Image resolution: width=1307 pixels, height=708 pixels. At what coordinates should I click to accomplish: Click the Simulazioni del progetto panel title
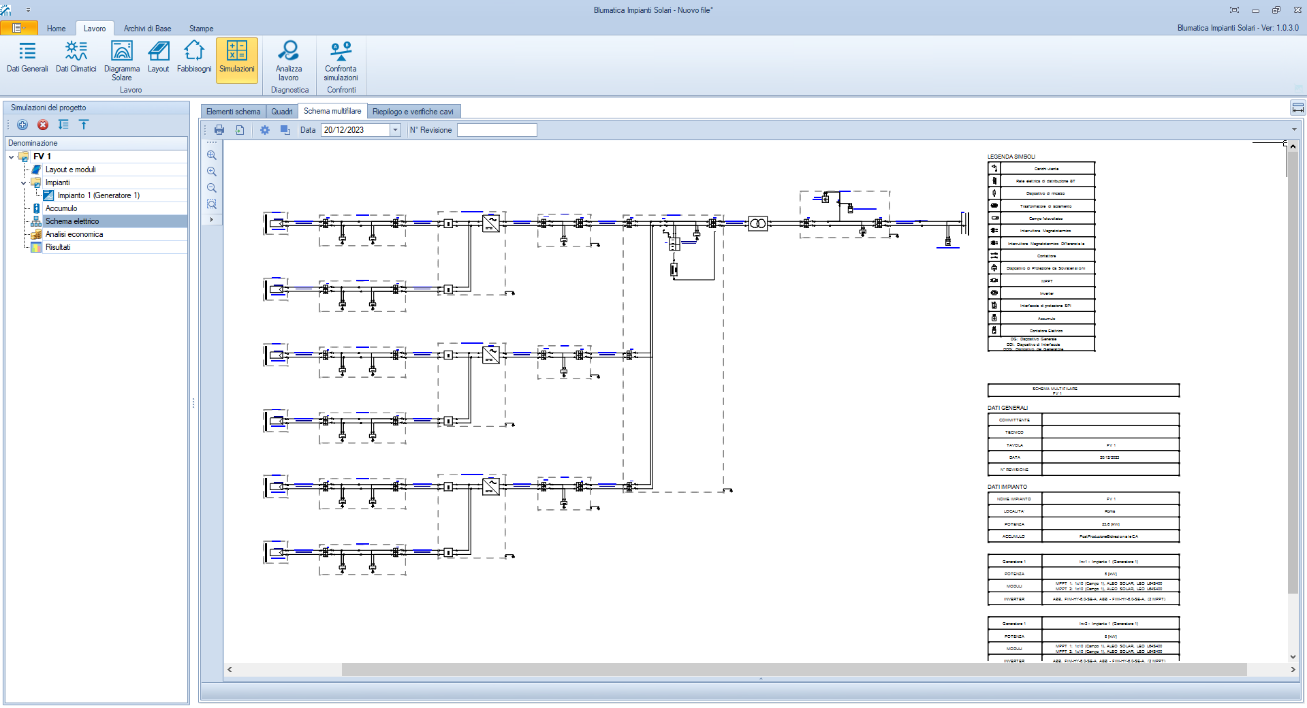49,107
